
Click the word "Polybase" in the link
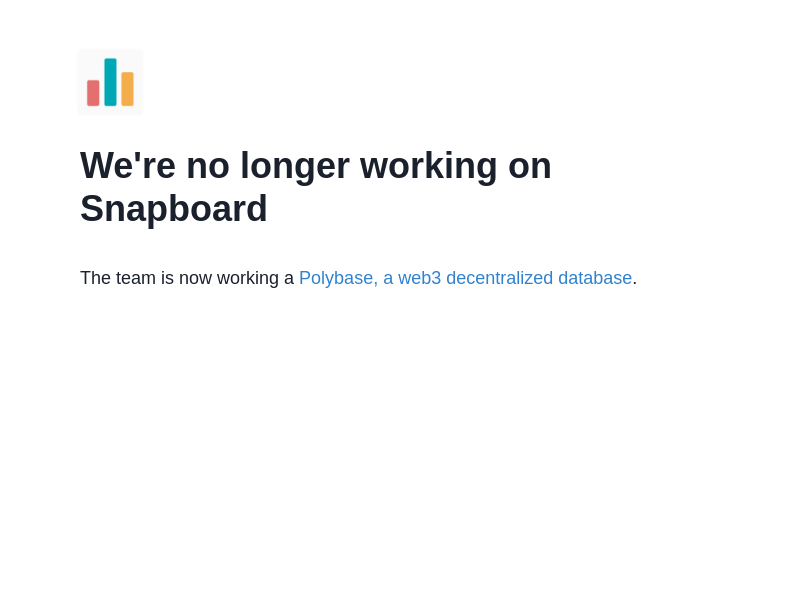tap(336, 278)
